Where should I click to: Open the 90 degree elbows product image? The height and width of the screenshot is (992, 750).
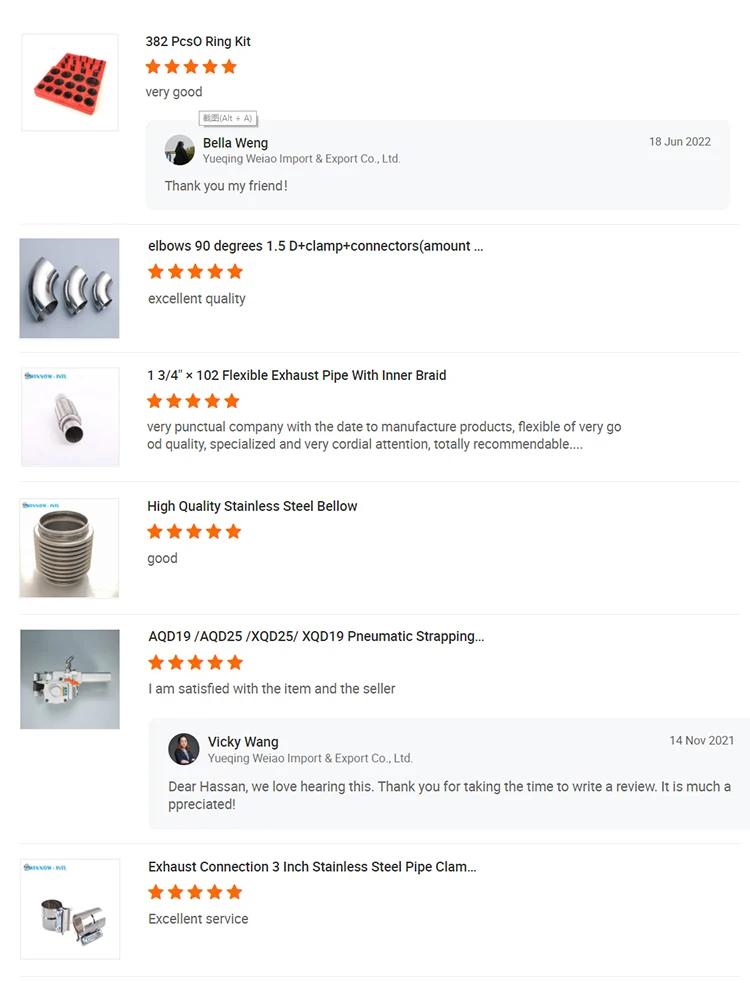(69, 288)
